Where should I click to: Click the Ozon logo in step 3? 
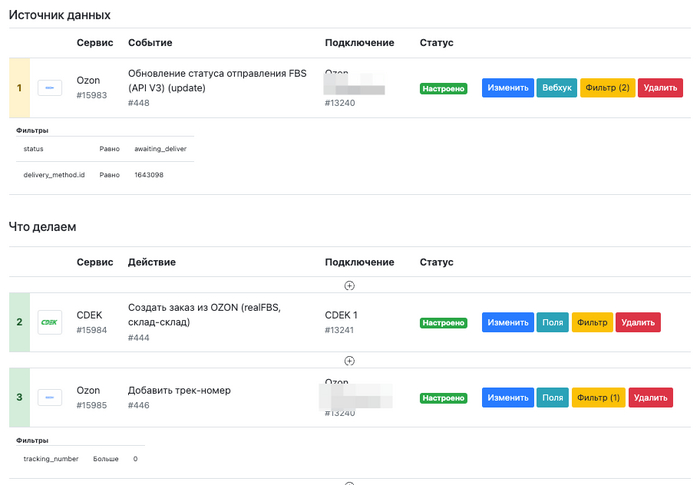pyautogui.click(x=51, y=397)
